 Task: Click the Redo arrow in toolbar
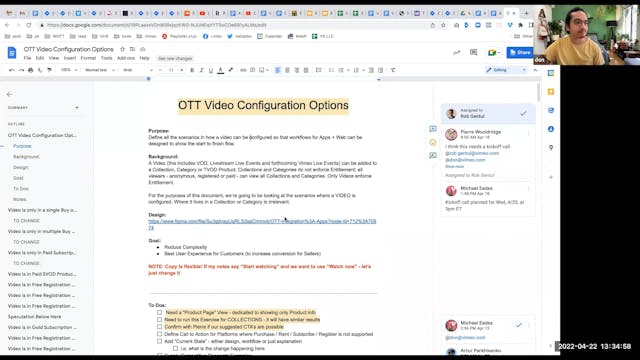21,70
